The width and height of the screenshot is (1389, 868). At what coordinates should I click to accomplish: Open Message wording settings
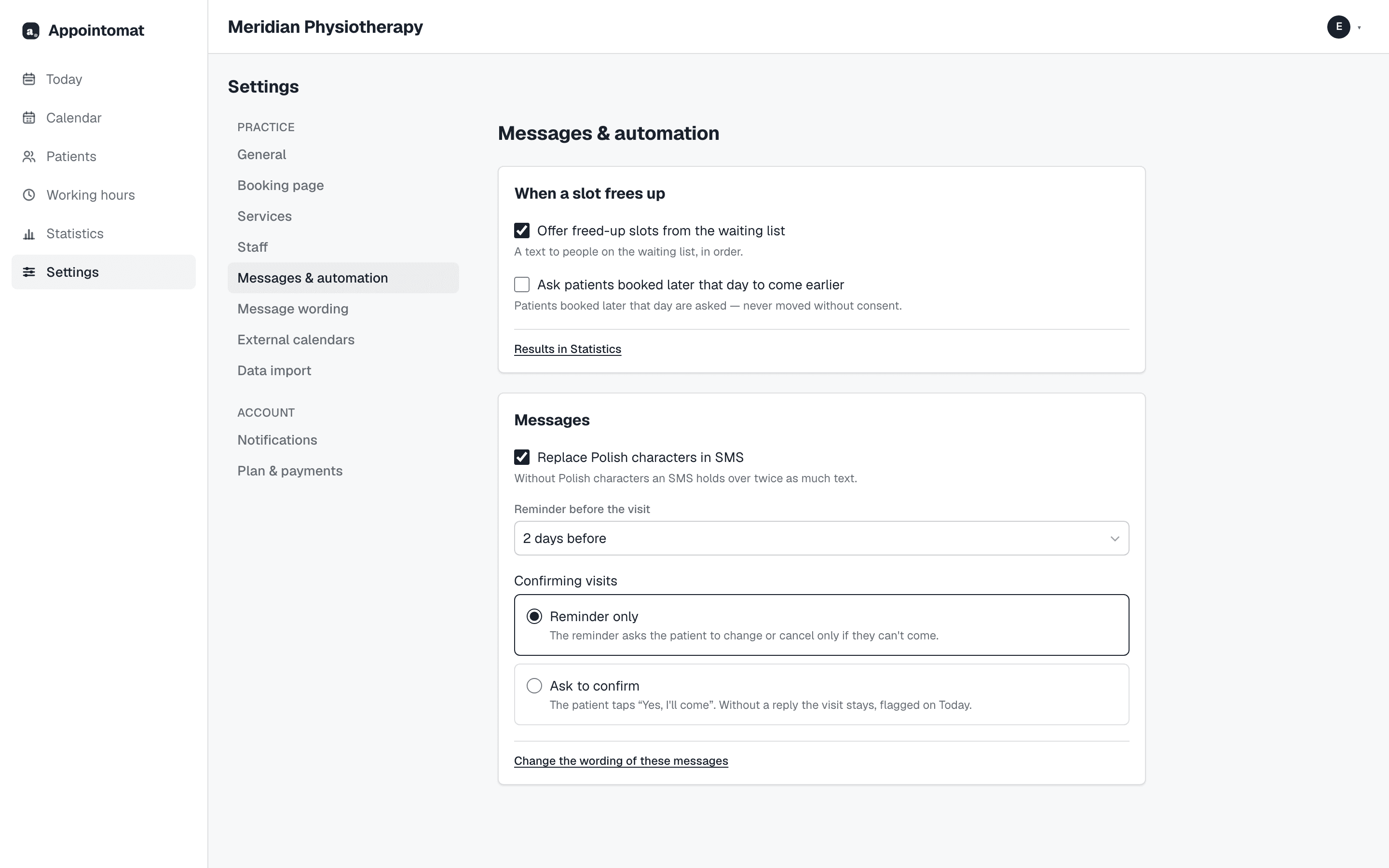343,309
